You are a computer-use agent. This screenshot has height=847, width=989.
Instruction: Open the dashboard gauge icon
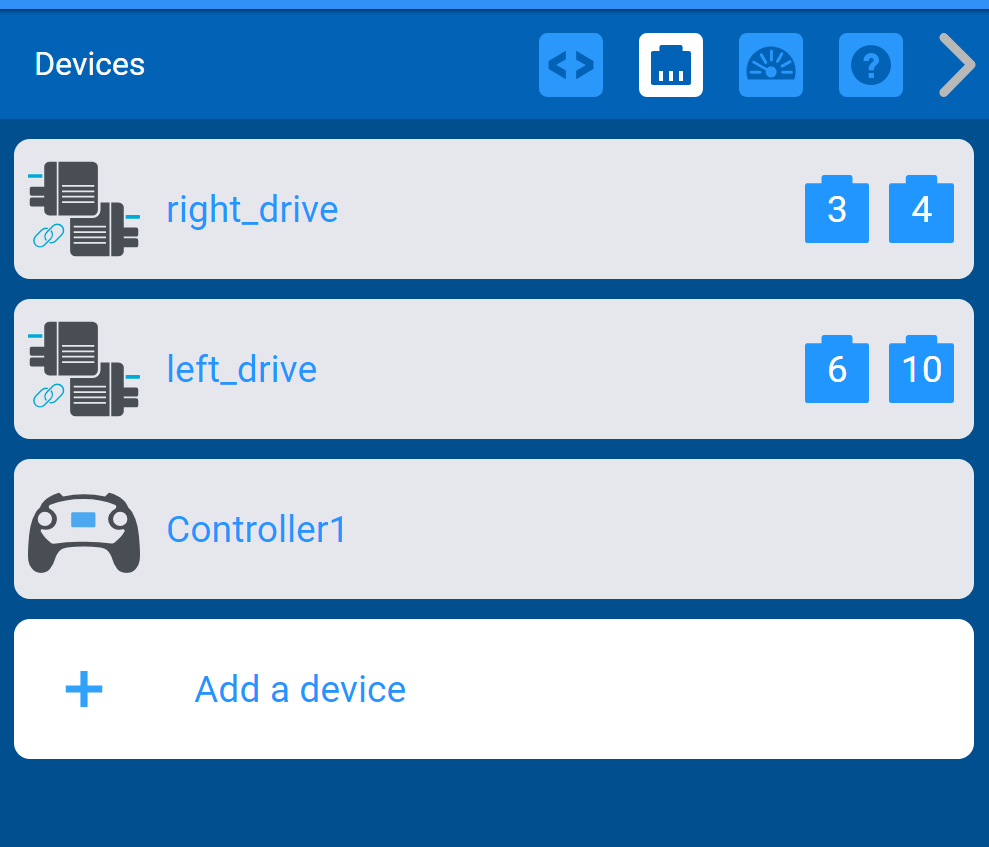[x=771, y=65]
